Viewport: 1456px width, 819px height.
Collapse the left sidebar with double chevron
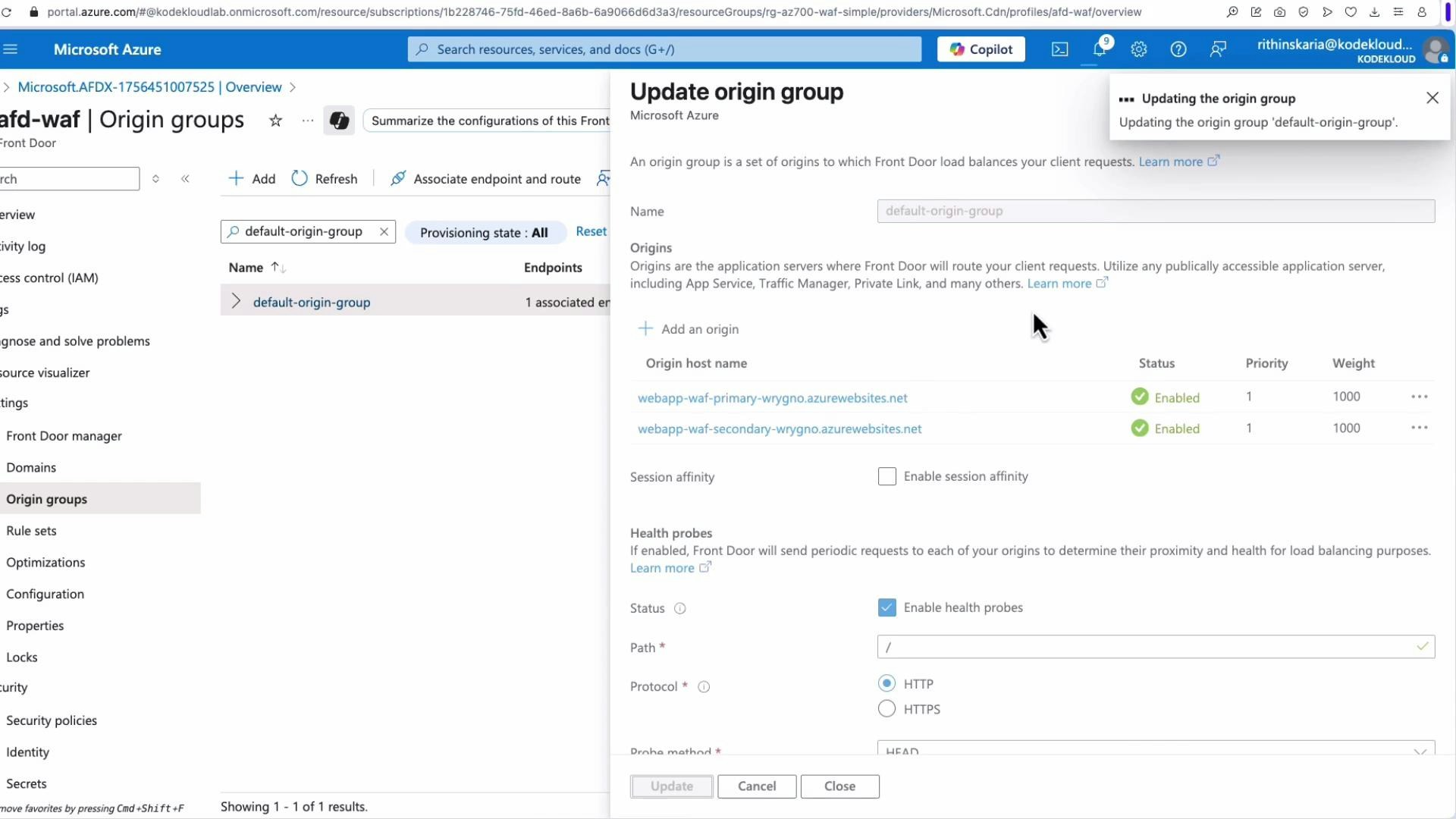click(186, 179)
